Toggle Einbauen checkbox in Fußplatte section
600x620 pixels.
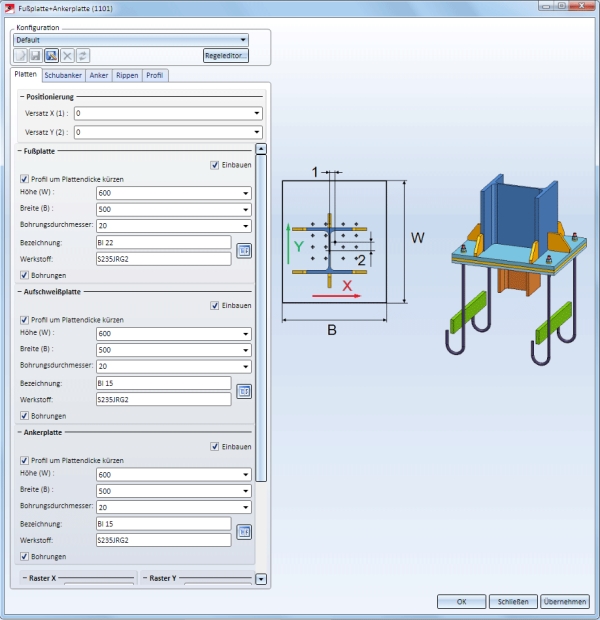215,165
